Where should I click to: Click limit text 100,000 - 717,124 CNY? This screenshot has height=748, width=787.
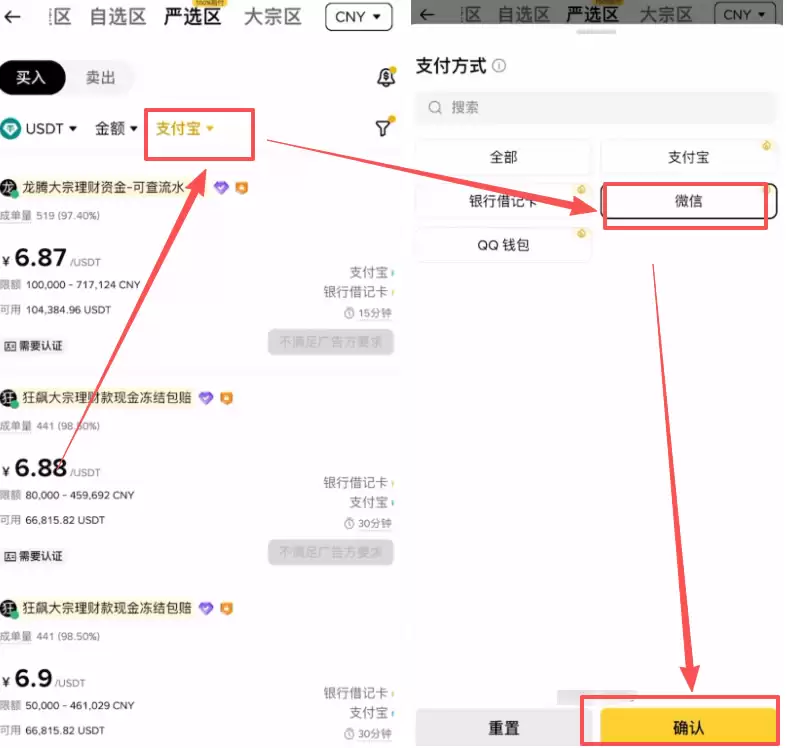coord(83,285)
